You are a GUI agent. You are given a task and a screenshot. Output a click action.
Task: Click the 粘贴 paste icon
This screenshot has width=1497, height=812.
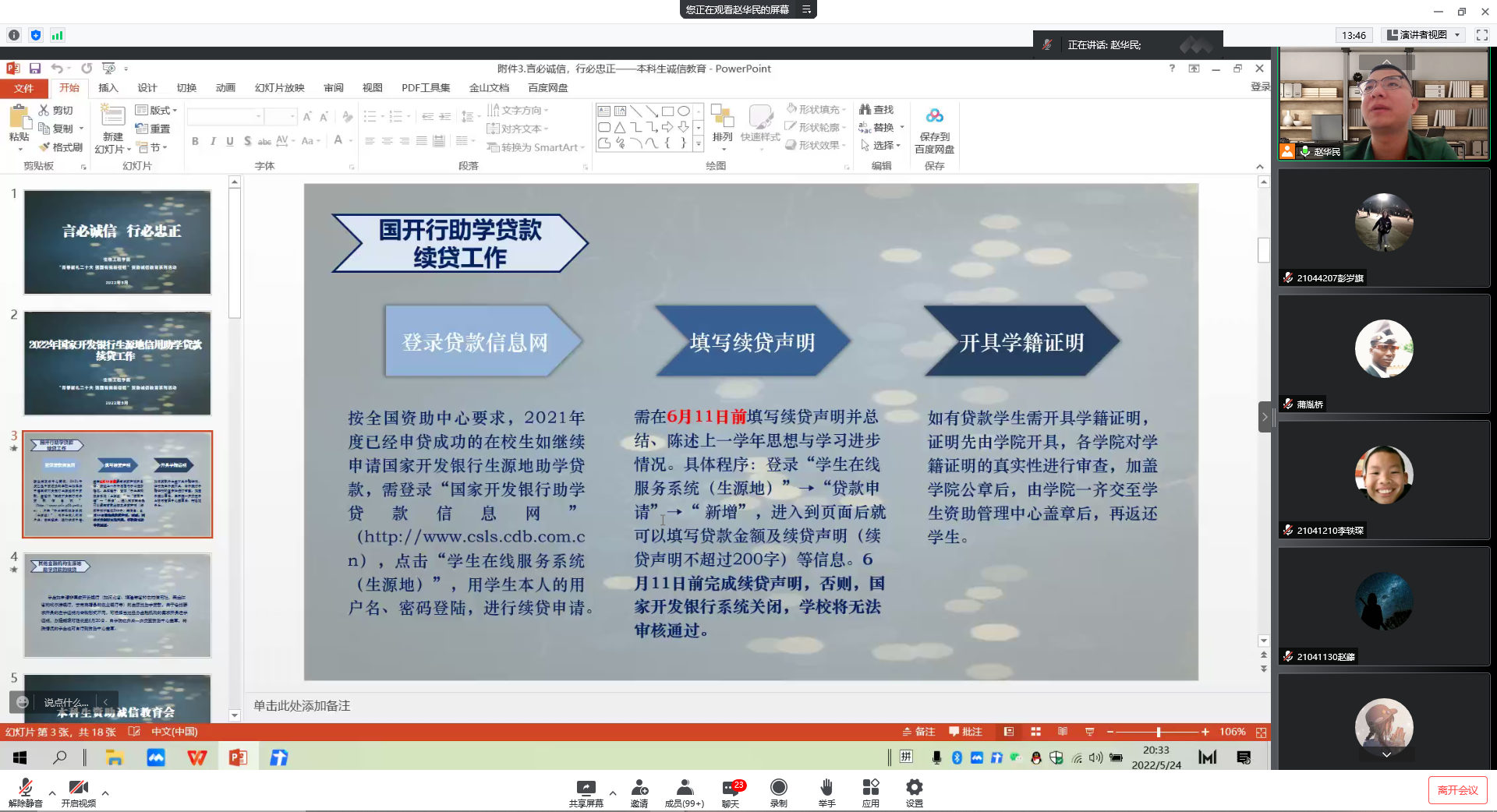coord(19,117)
